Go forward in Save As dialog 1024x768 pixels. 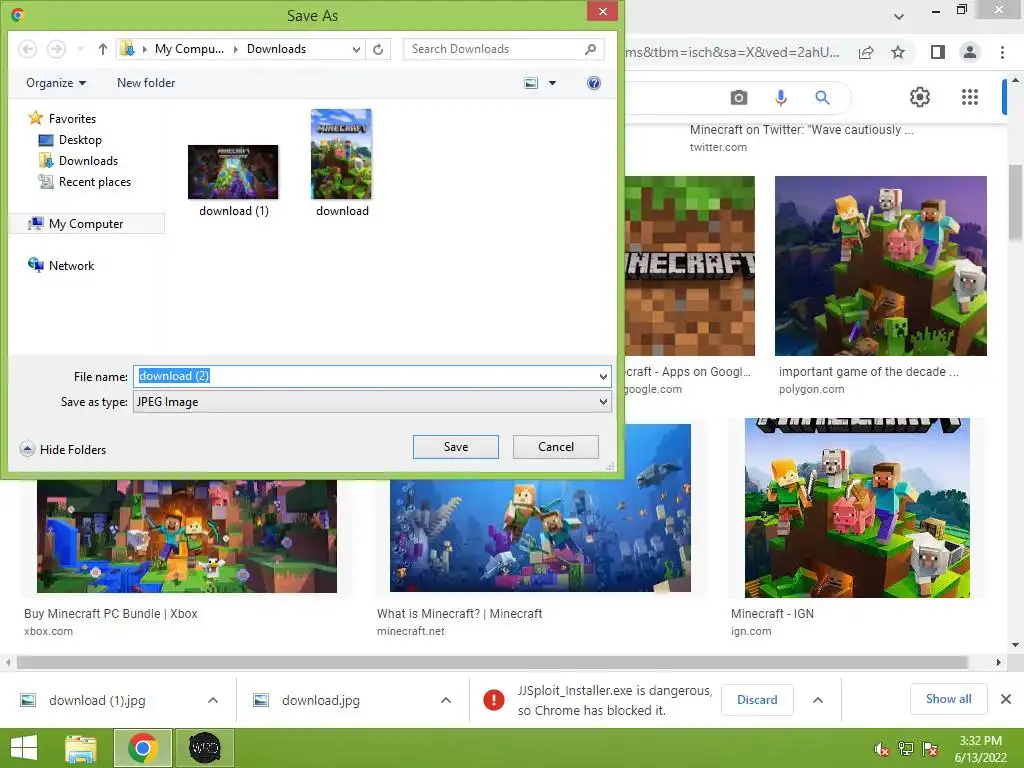pos(56,49)
